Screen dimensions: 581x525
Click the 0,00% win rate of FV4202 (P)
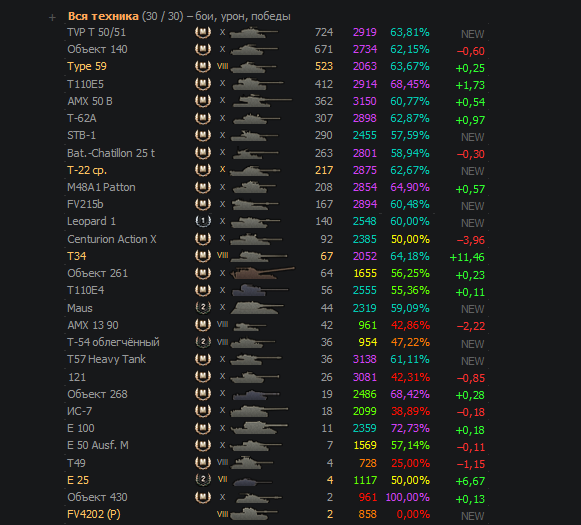[413, 514]
